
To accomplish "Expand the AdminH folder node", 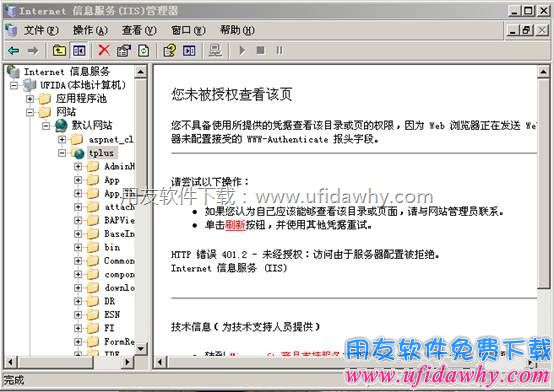I will [78, 166].
